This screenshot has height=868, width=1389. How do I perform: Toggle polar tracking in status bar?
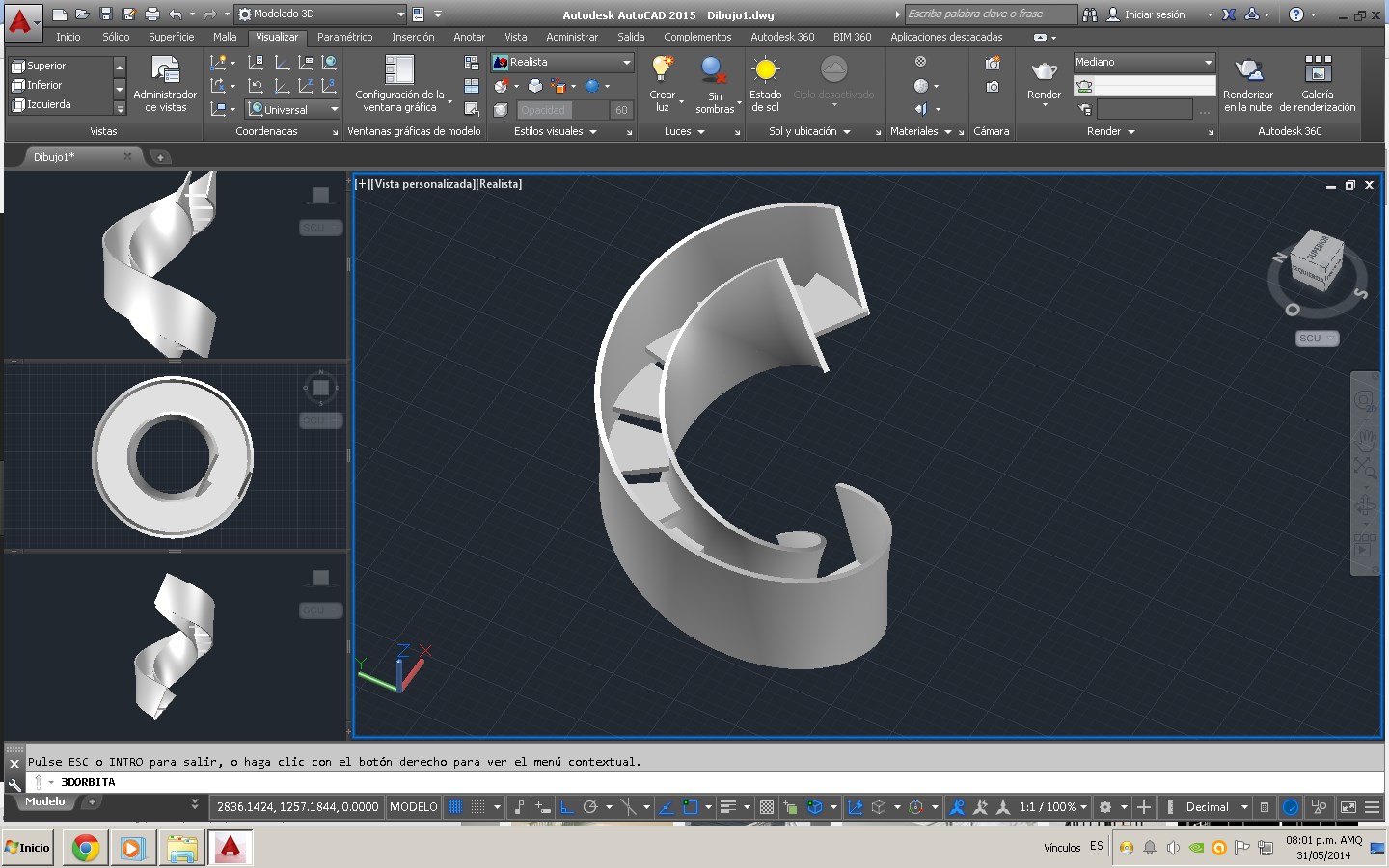[x=590, y=807]
